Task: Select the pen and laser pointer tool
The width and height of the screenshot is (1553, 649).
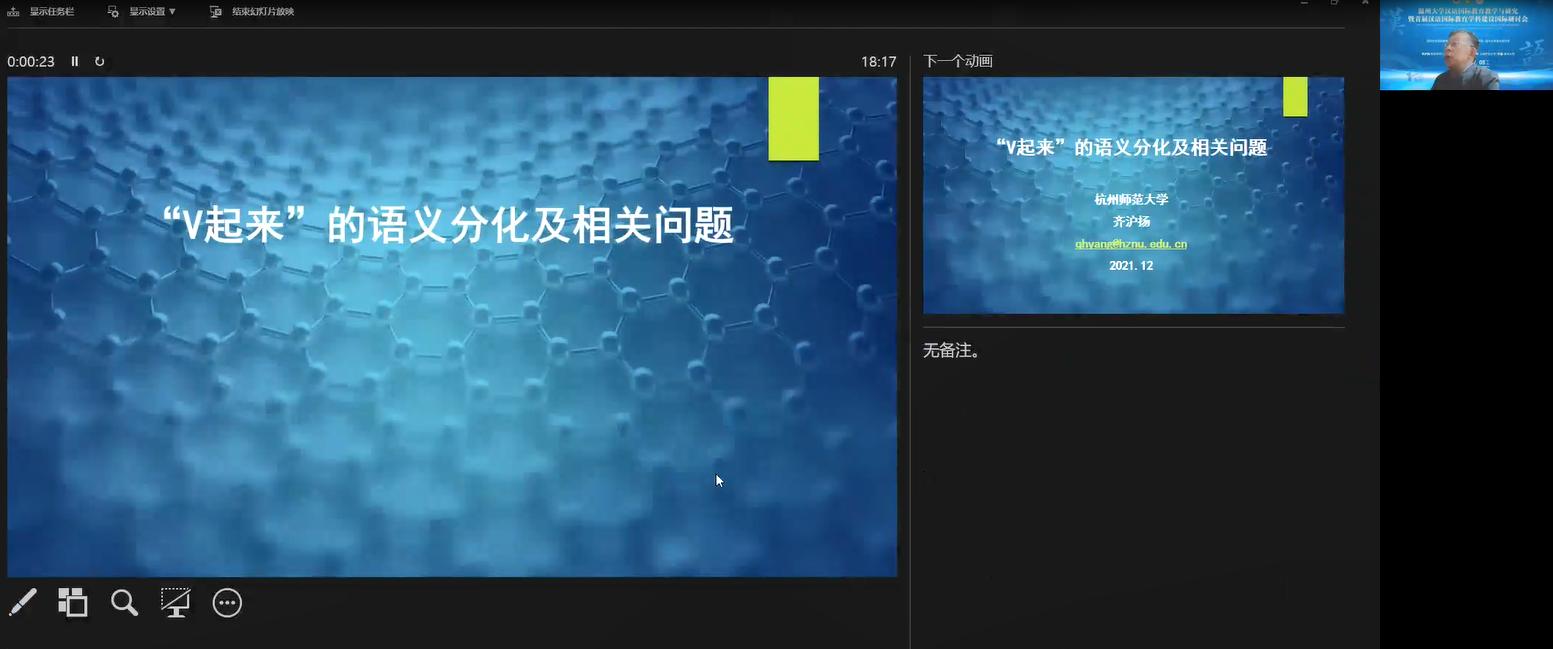Action: (22, 602)
